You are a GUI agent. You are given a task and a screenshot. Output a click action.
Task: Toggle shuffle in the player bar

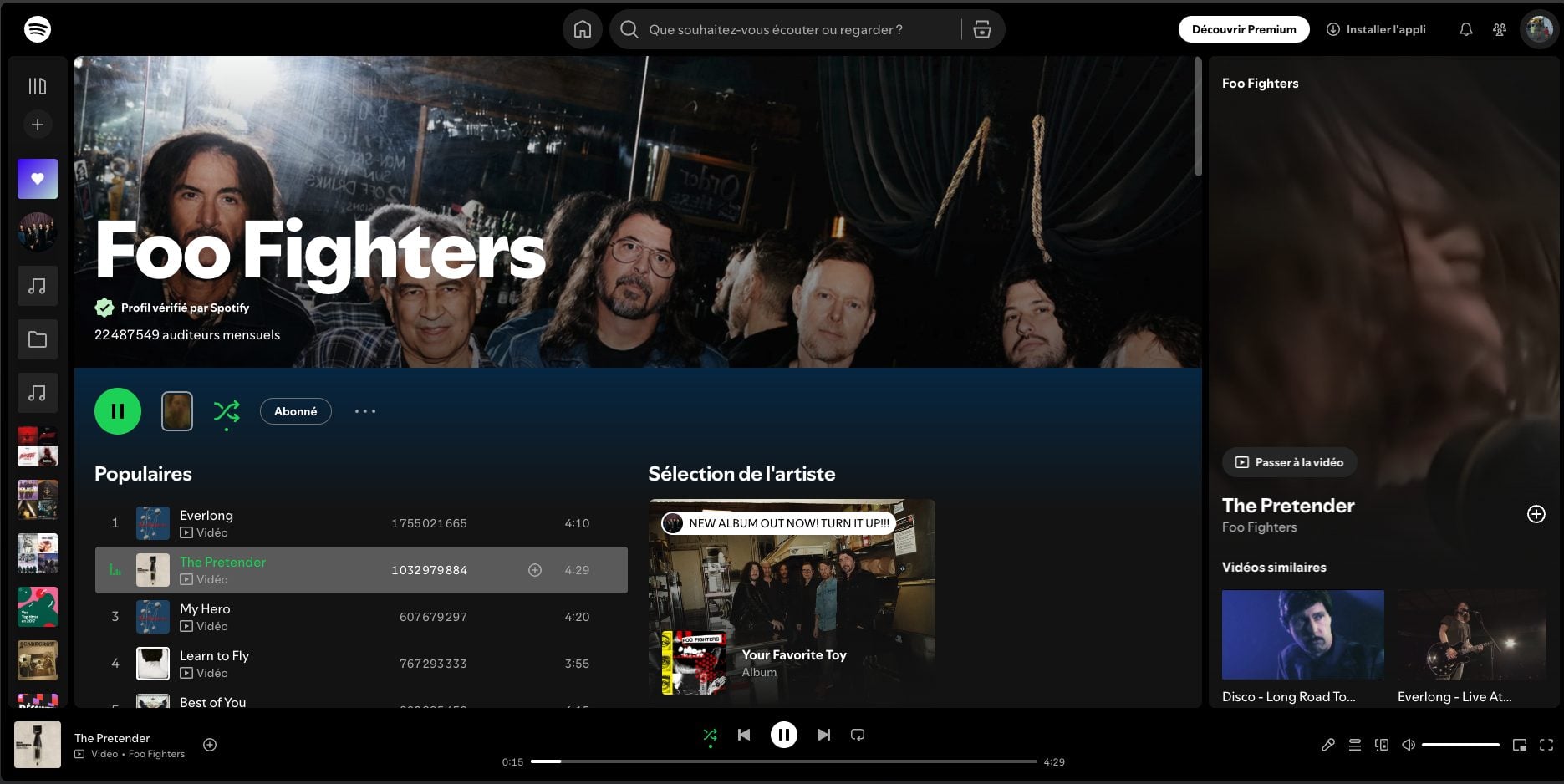point(710,735)
